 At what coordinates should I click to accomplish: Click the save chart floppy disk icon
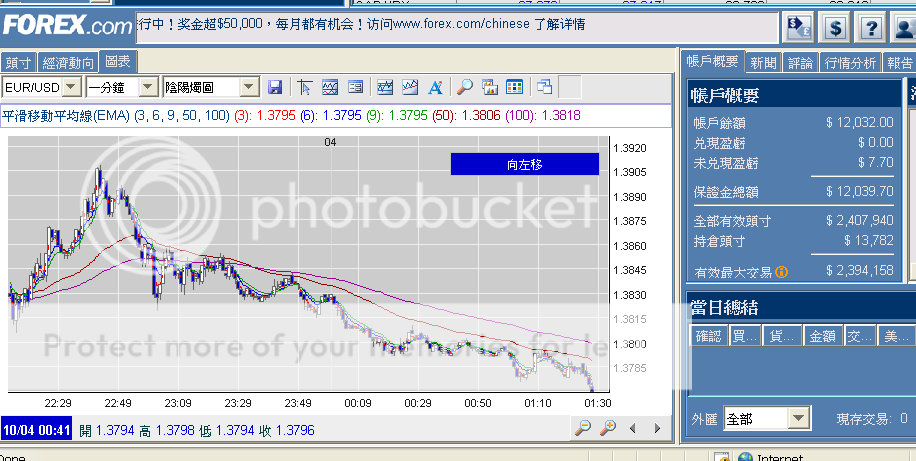point(275,88)
